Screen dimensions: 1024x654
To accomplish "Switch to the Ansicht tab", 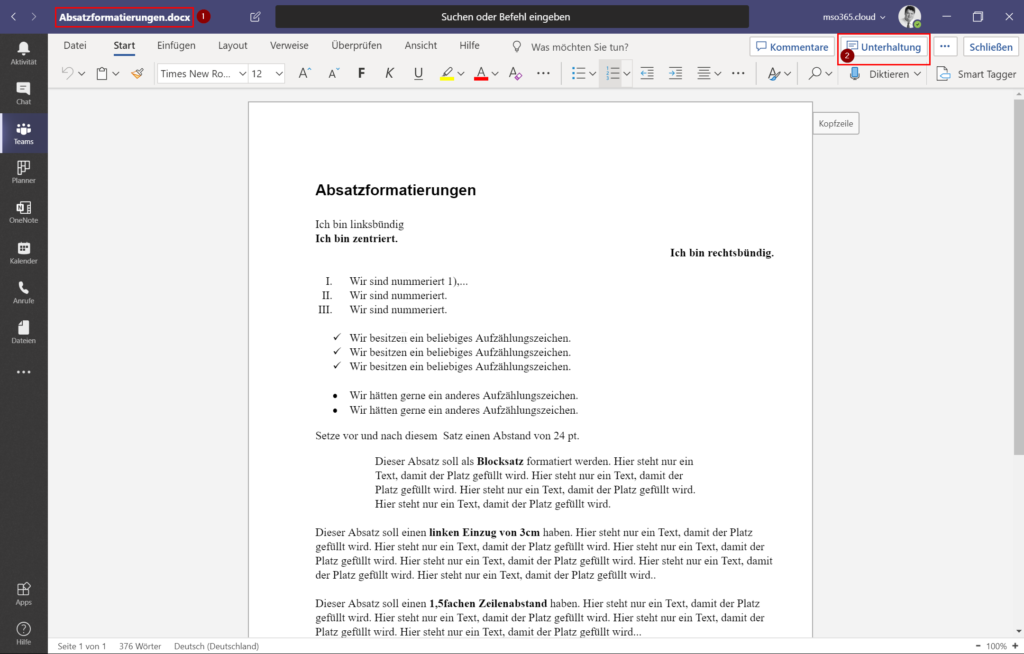I will coord(421,46).
